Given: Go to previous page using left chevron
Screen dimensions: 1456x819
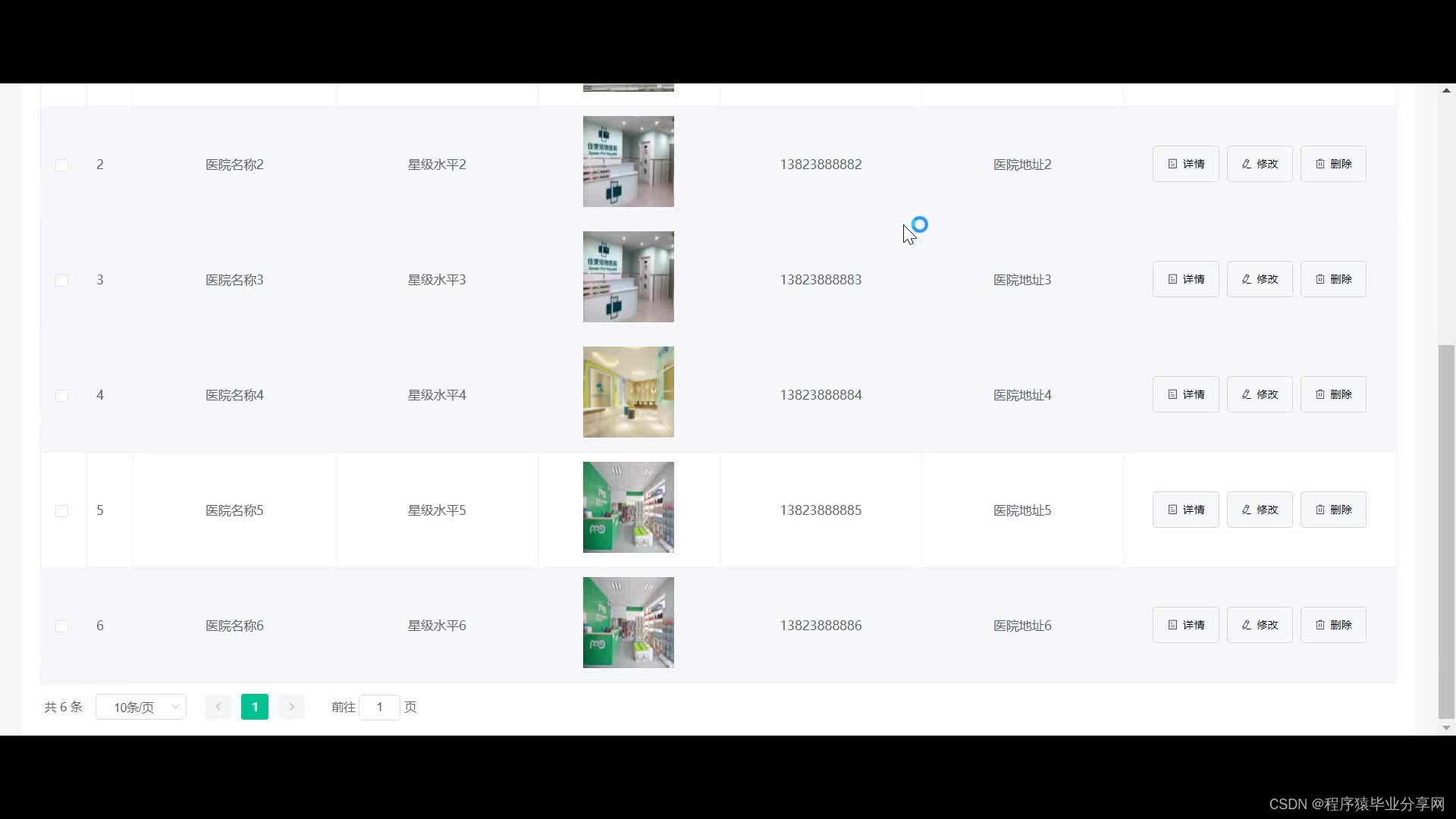Looking at the screenshot, I should pyautogui.click(x=218, y=707).
